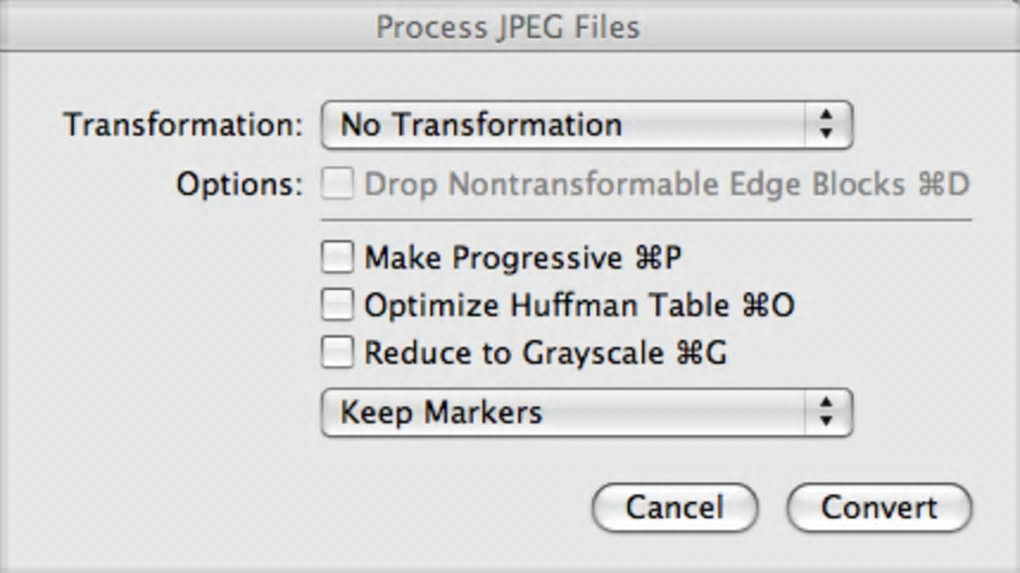The height and width of the screenshot is (573, 1020).
Task: Toggle the Drop Nontransformable Edge Blocks checkbox
Action: coord(337,185)
